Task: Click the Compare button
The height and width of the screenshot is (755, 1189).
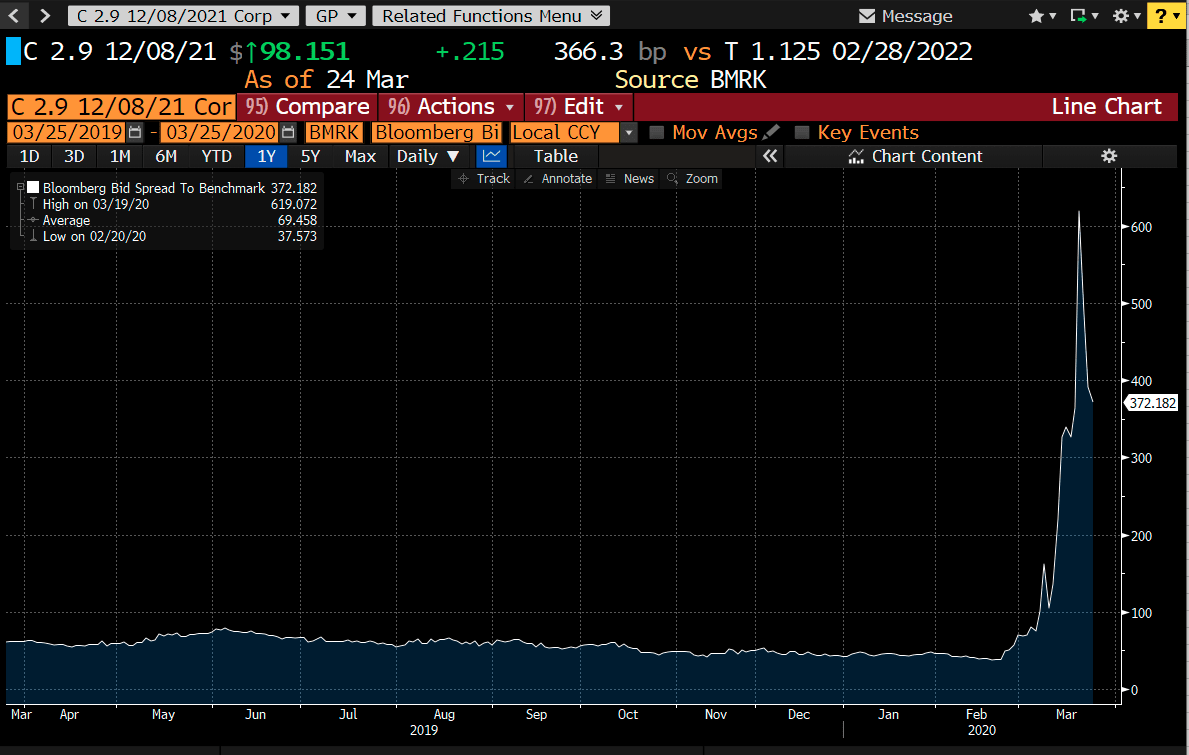Action: [x=308, y=107]
